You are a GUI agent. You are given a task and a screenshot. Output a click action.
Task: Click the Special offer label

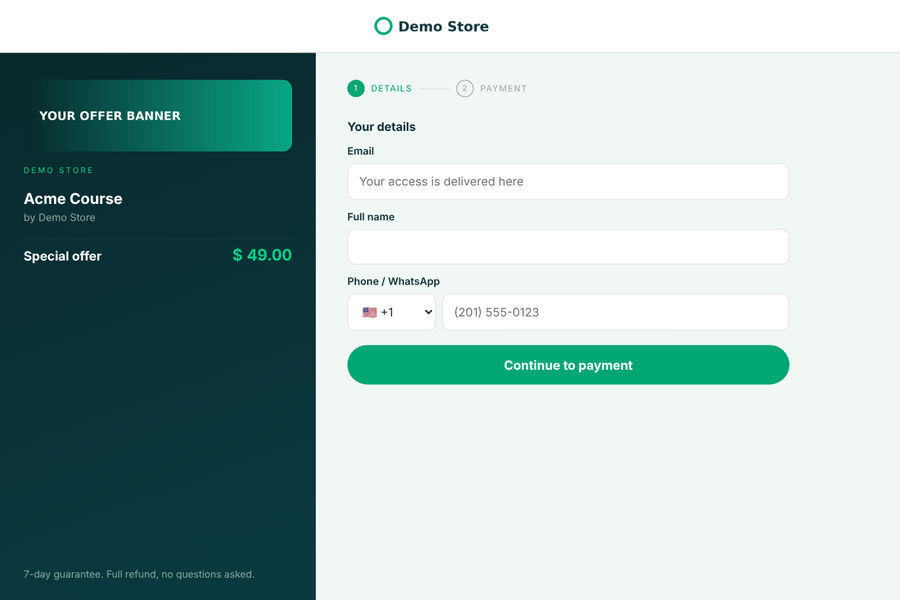(x=63, y=256)
